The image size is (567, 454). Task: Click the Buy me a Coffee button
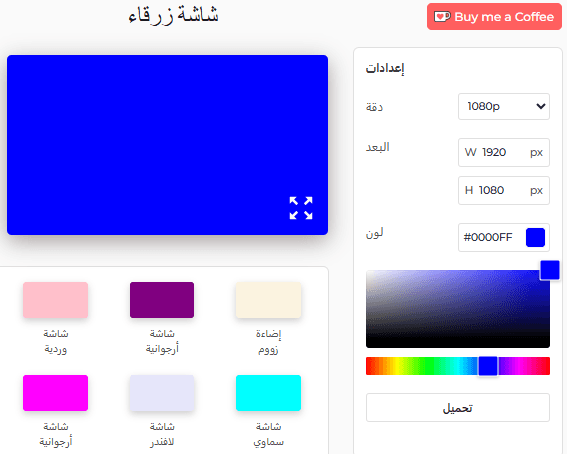coord(494,17)
